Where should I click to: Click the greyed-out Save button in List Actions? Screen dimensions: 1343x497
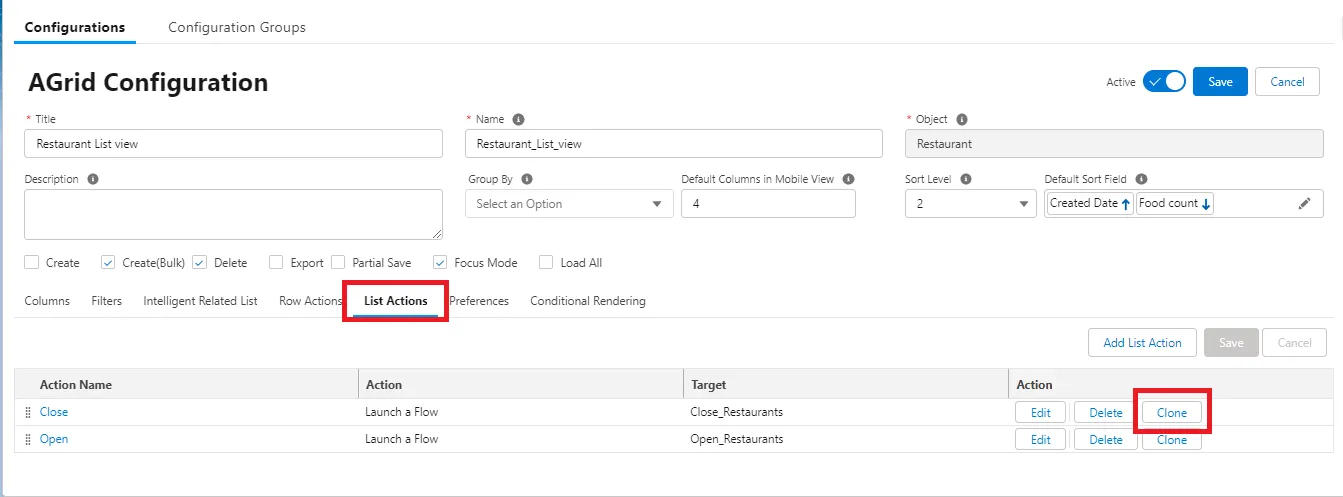click(x=1231, y=343)
